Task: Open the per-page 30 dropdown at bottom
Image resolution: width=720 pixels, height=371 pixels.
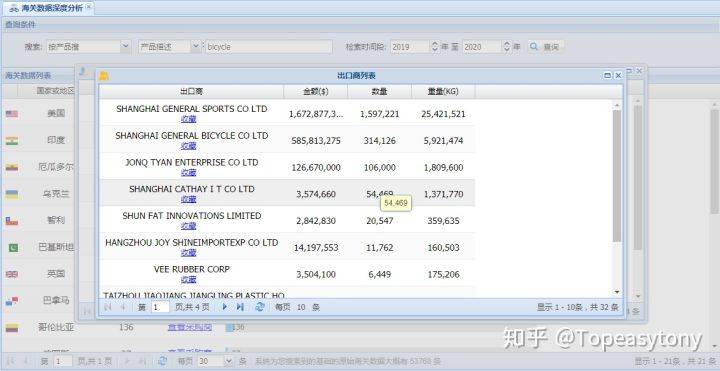Action: click(229, 361)
